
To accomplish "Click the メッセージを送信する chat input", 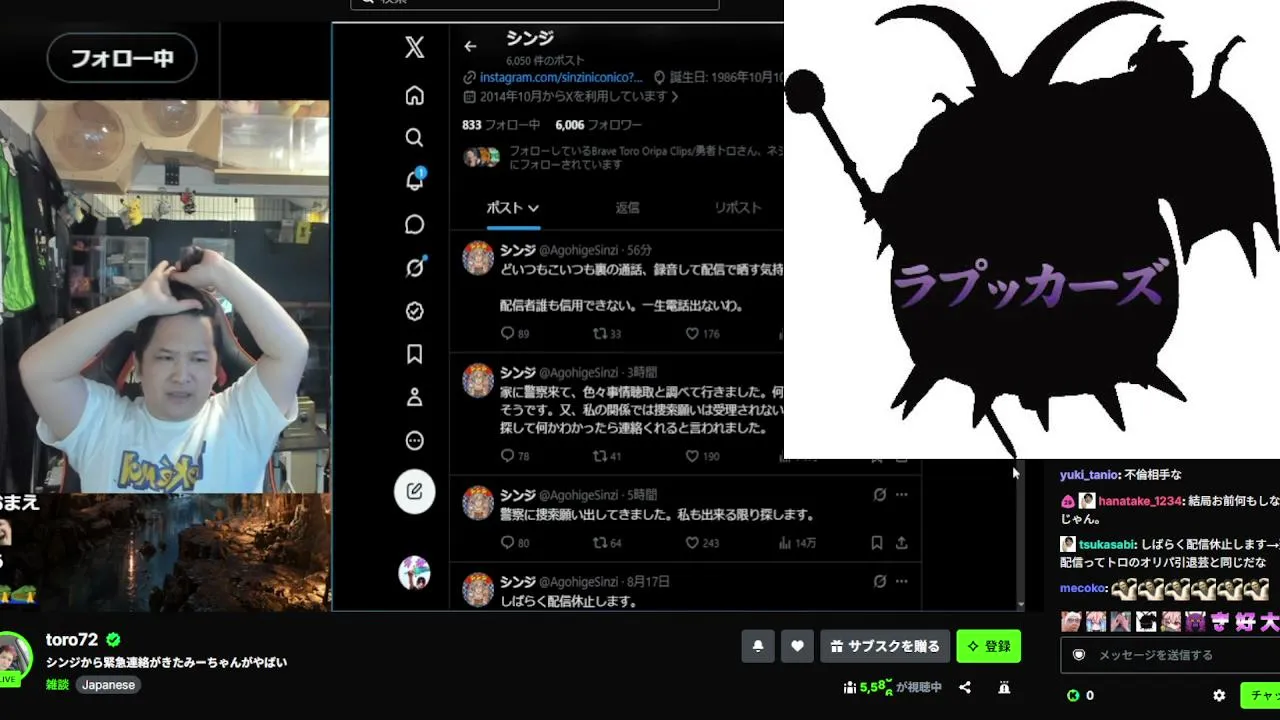I will [x=1170, y=655].
